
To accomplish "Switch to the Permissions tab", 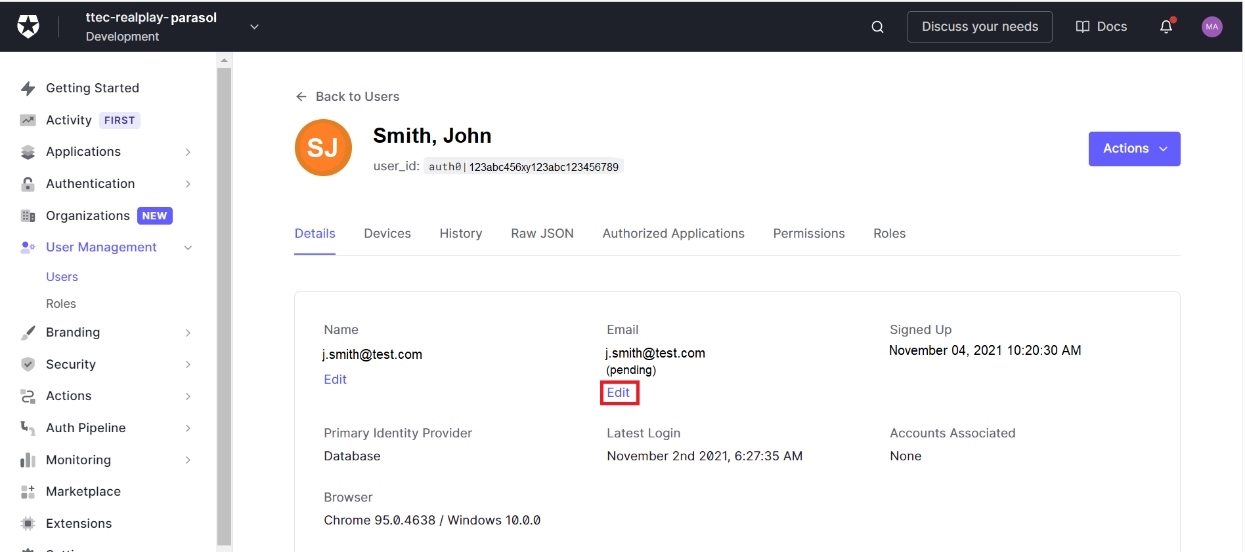I will [x=808, y=234].
